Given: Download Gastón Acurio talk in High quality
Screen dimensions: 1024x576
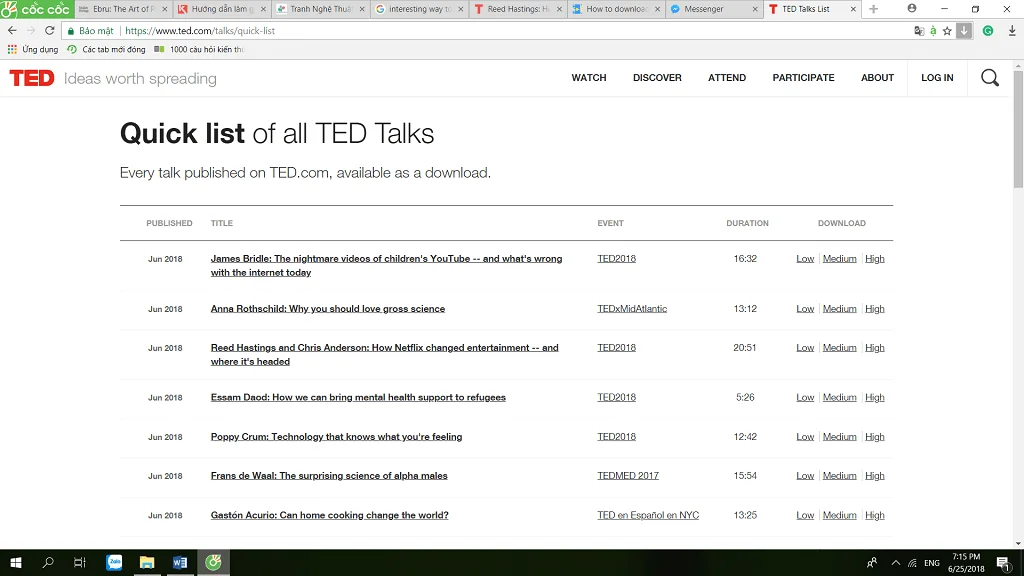Looking at the screenshot, I should pos(874,515).
